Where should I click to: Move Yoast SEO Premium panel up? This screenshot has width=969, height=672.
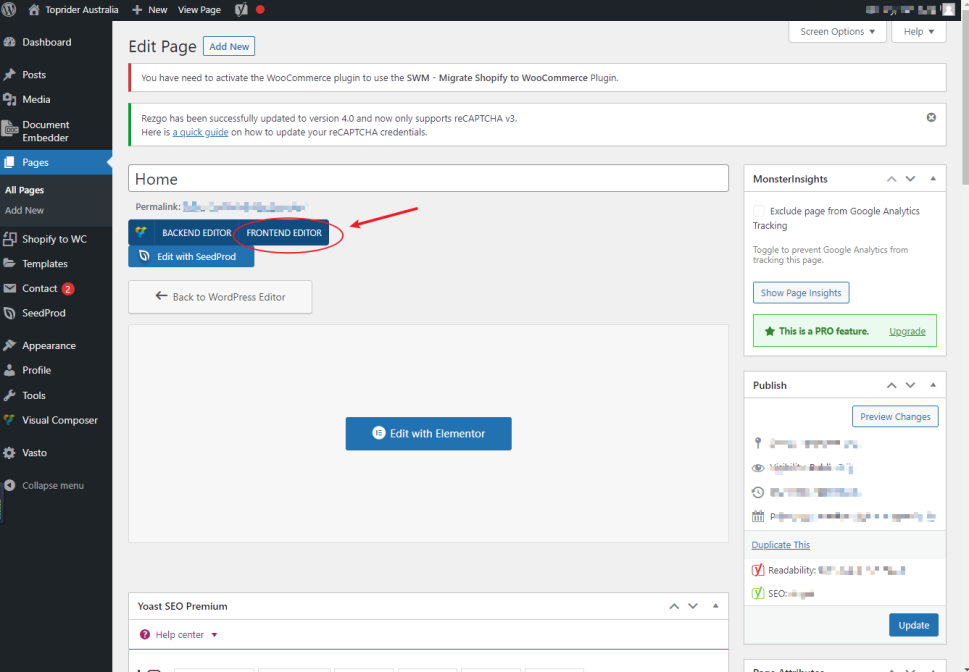click(x=674, y=606)
